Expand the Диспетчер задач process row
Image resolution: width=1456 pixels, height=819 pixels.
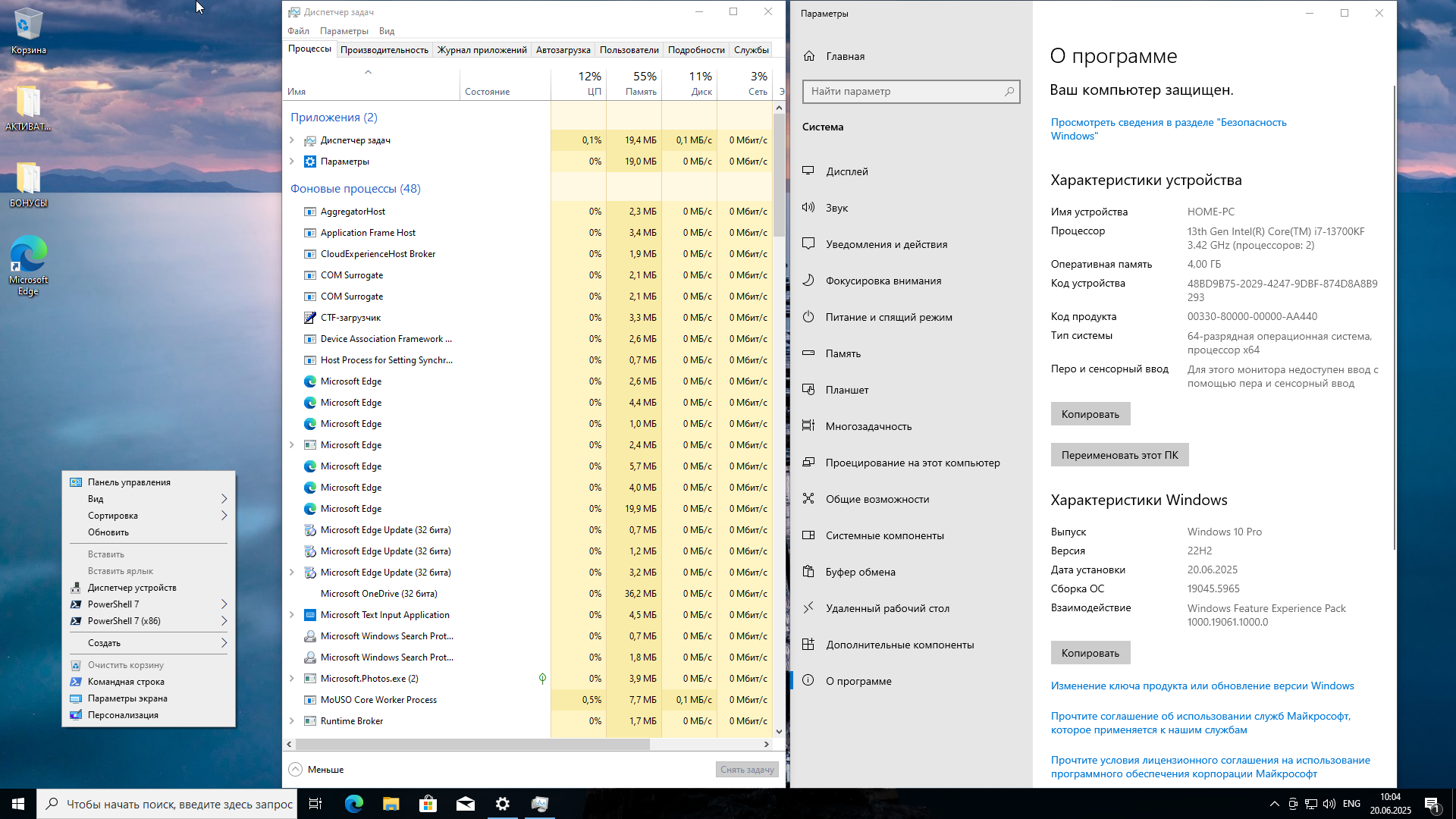pos(292,140)
